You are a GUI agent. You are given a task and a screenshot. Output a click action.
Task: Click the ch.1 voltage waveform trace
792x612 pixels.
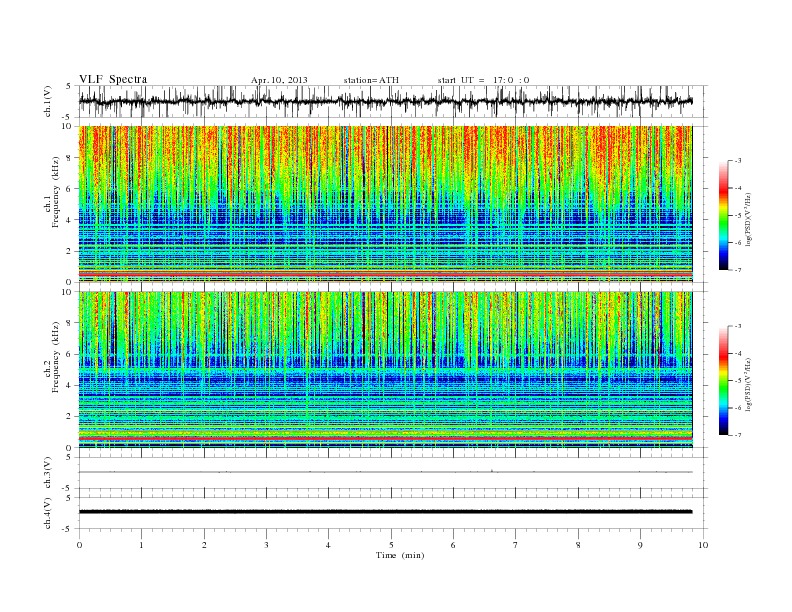click(385, 101)
